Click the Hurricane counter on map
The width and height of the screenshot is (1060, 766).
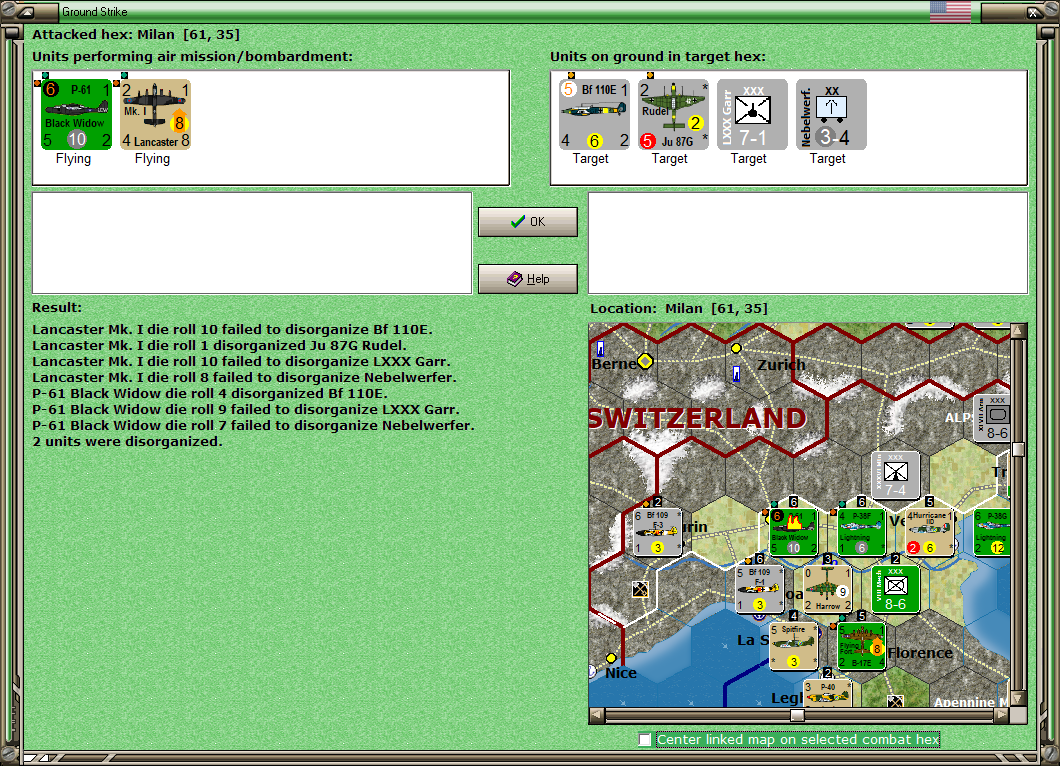tap(930, 533)
